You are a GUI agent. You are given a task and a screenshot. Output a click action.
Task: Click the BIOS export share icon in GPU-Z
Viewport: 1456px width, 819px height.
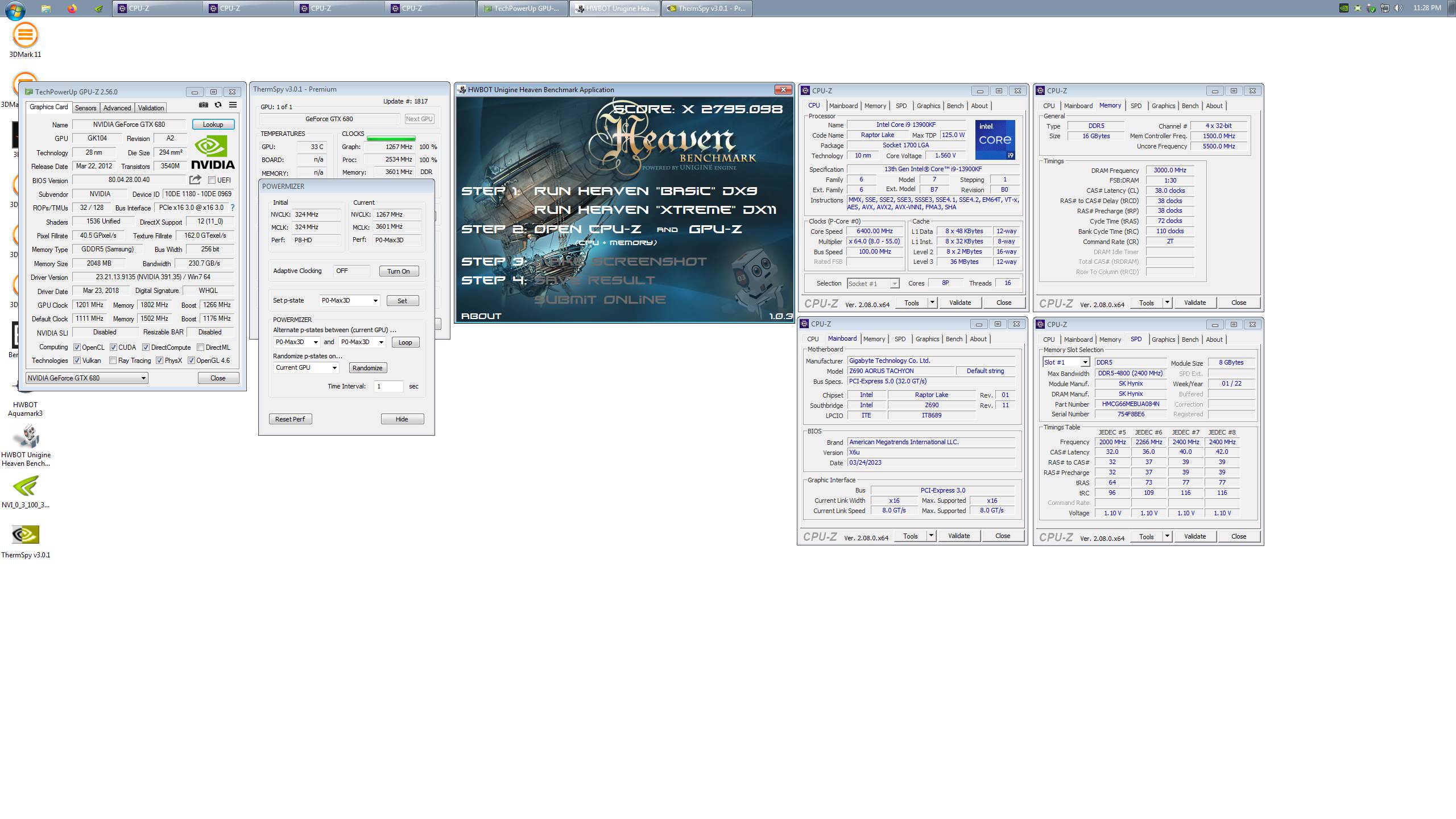pos(195,180)
